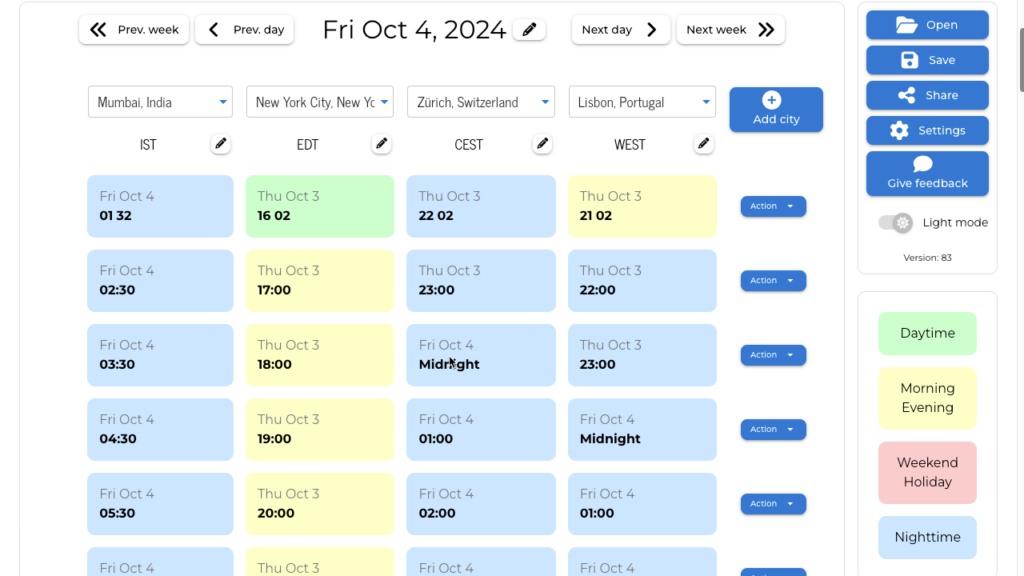Edit the CEST timezone label pencil icon

tap(541, 144)
